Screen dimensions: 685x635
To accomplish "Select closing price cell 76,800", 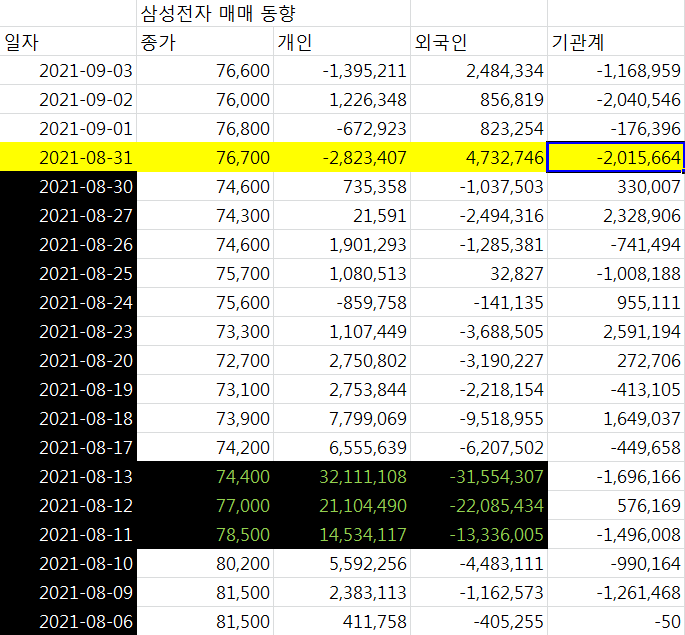I will (205, 128).
